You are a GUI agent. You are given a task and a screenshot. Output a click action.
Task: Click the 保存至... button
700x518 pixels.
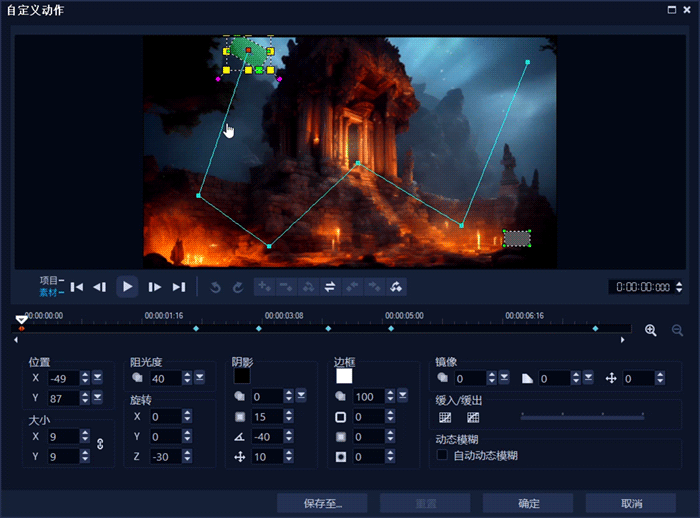pos(322,504)
